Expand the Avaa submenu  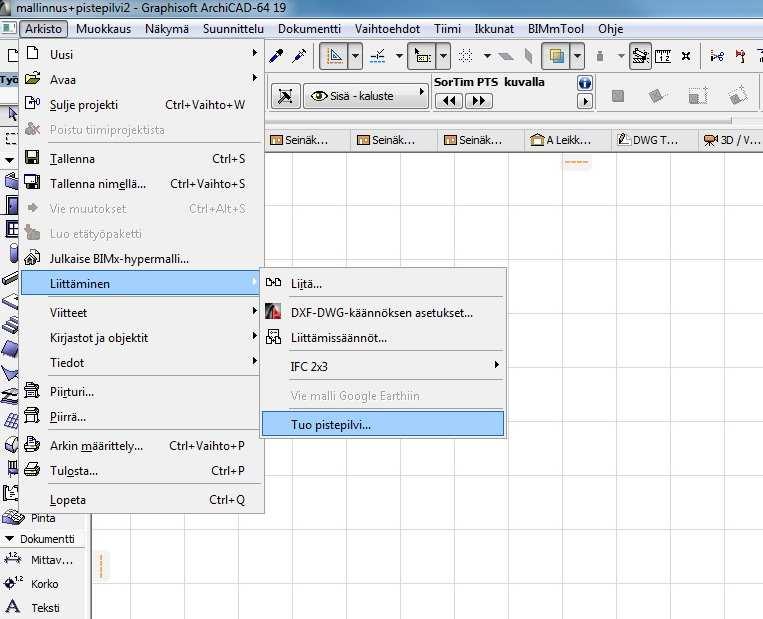pyautogui.click(x=141, y=79)
